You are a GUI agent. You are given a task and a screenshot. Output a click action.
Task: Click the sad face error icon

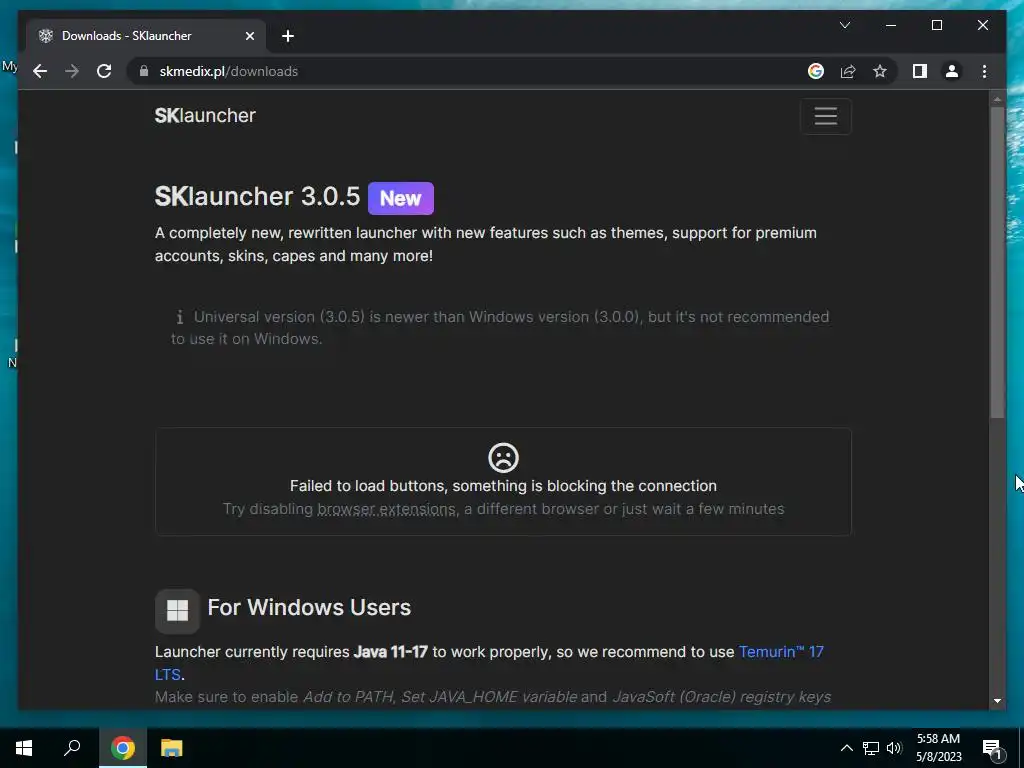[504, 458]
